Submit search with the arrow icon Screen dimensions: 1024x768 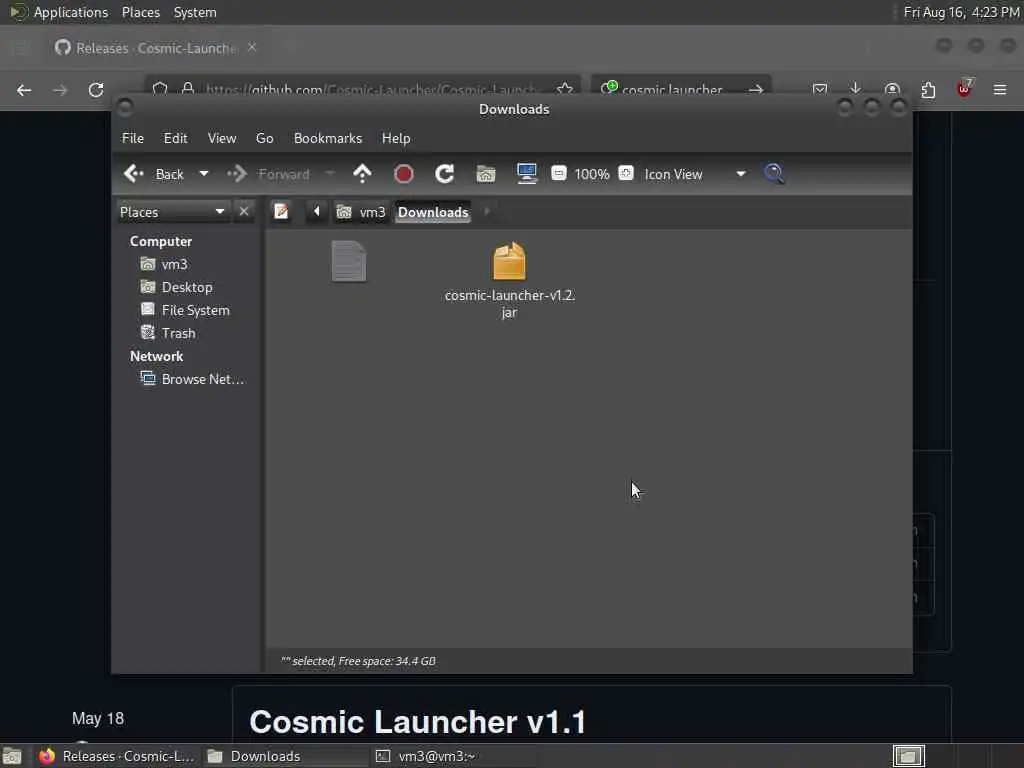(x=756, y=89)
